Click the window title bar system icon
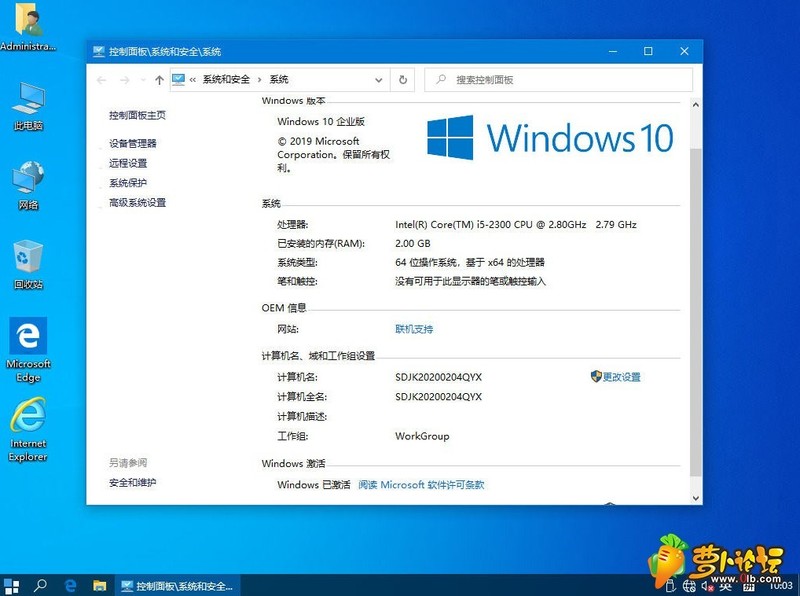The height and width of the screenshot is (596, 800). point(99,52)
